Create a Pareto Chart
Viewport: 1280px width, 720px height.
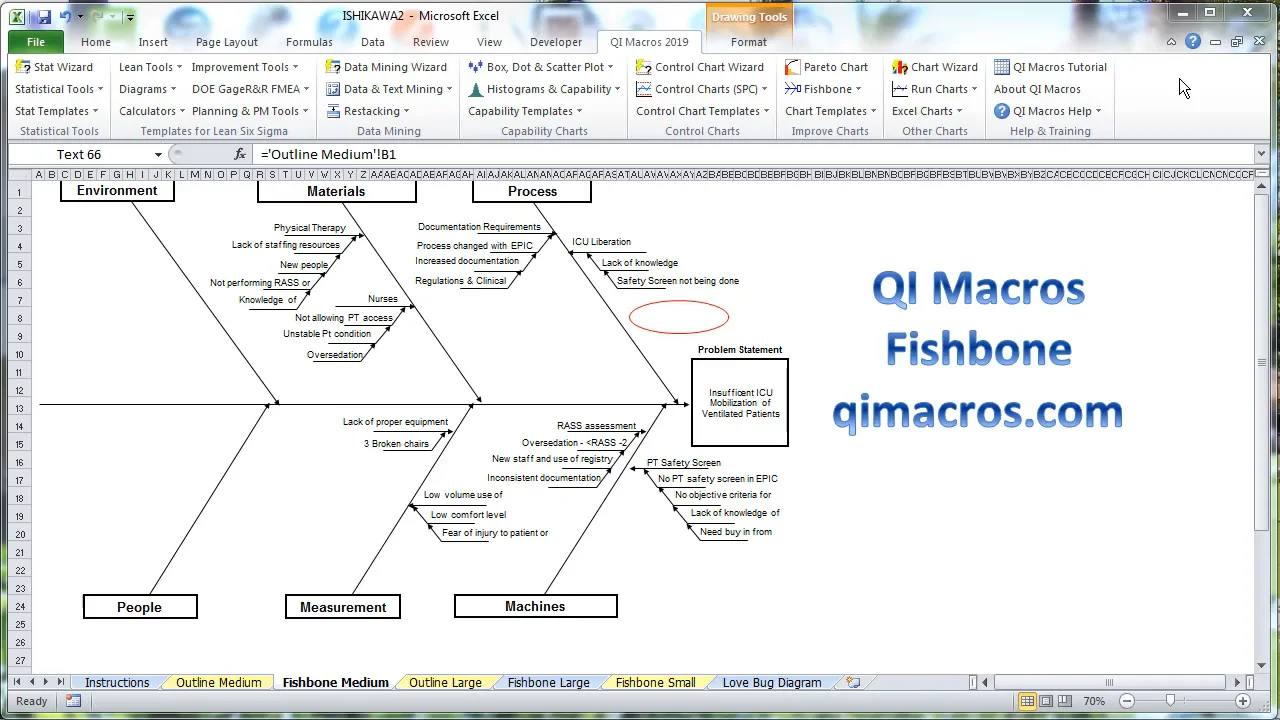point(826,67)
